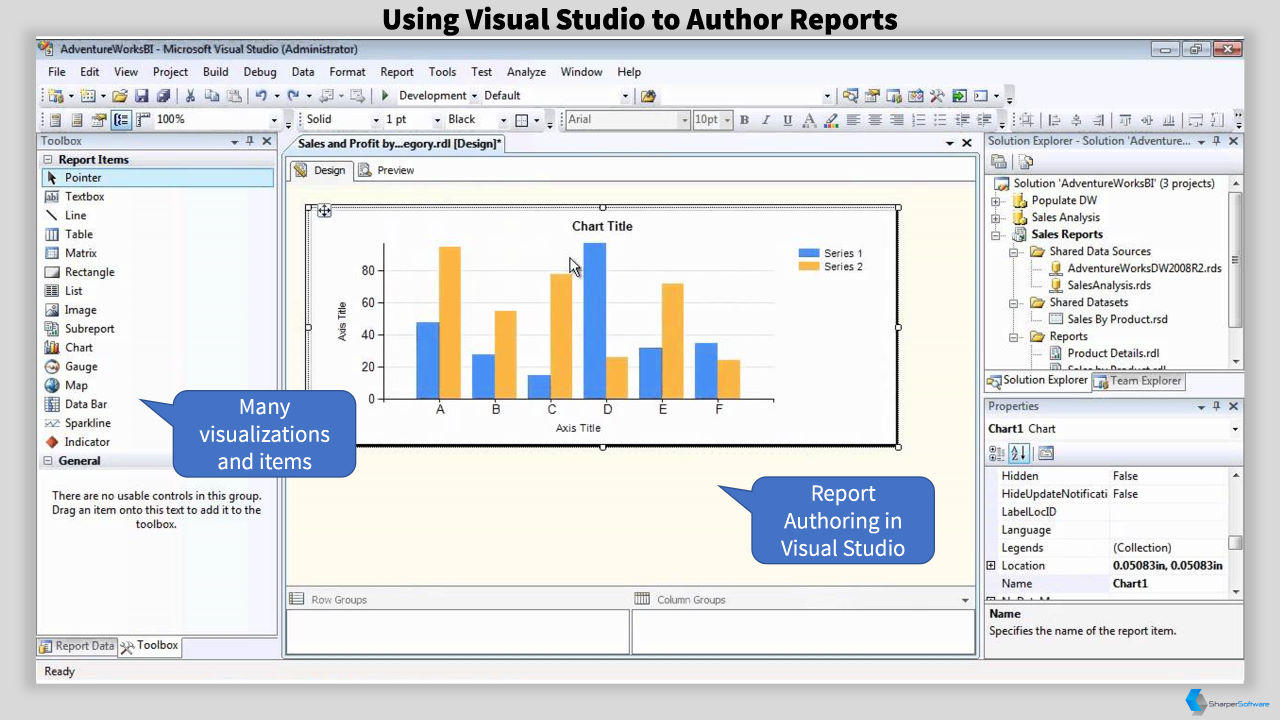Open Product Details.rdl in Solution Explorer
The image size is (1280, 720).
click(1113, 353)
